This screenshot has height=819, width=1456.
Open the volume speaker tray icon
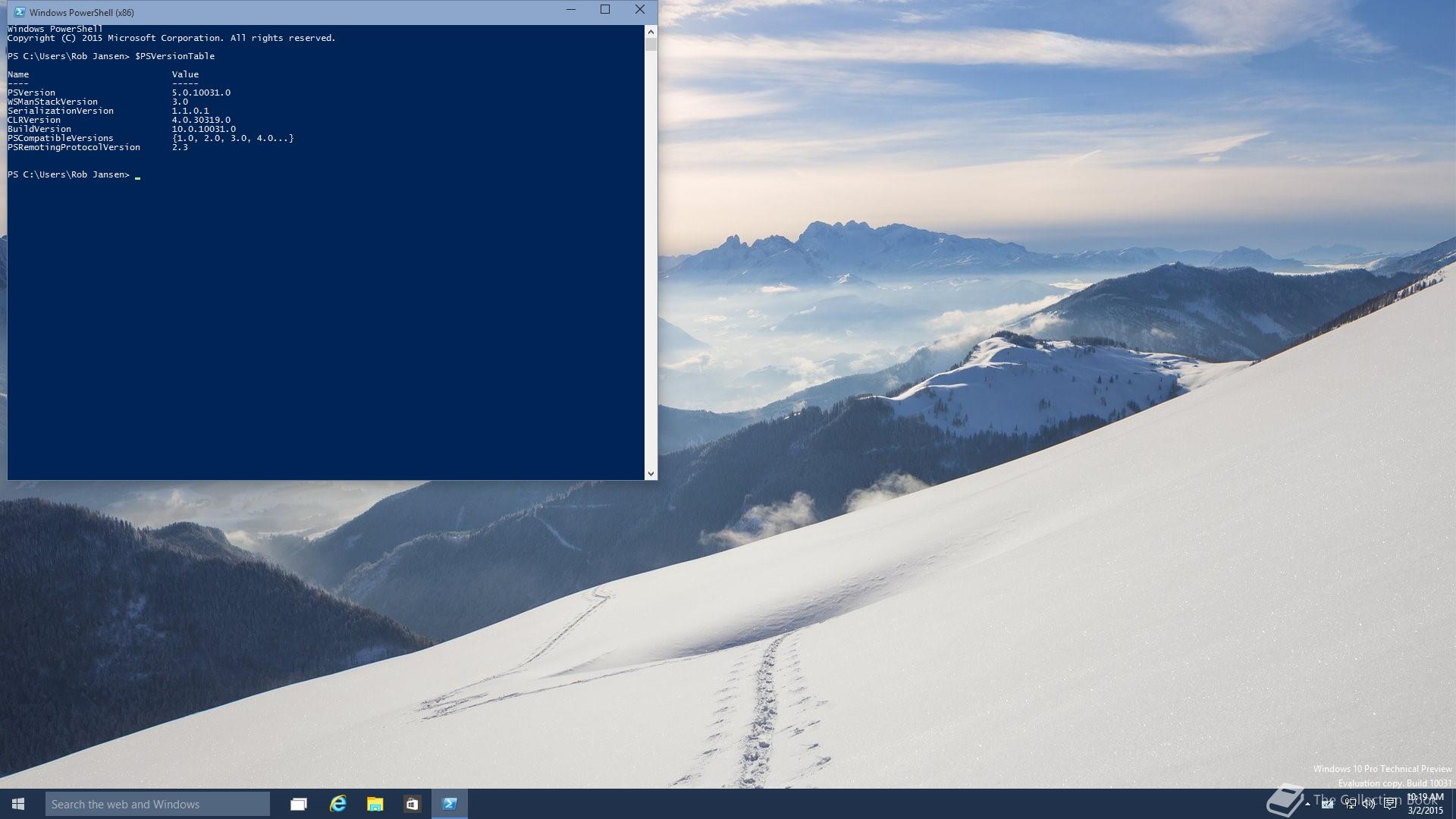[x=1369, y=804]
